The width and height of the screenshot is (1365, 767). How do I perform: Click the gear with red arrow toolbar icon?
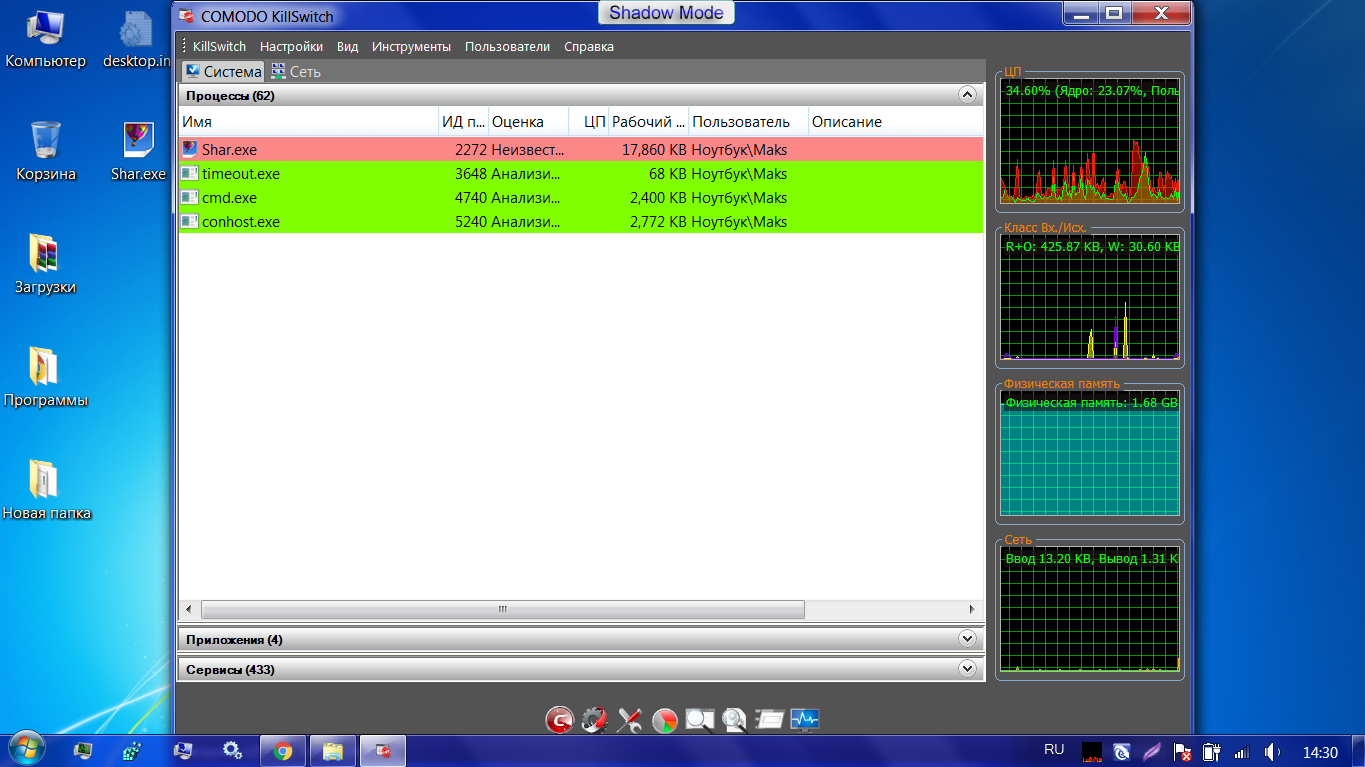tap(594, 719)
